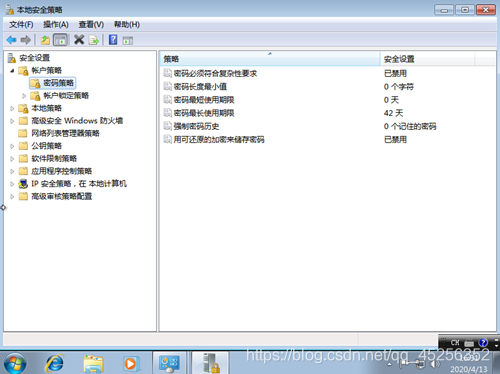Open the 文件(F) menu
The height and width of the screenshot is (374, 500).
point(21,25)
